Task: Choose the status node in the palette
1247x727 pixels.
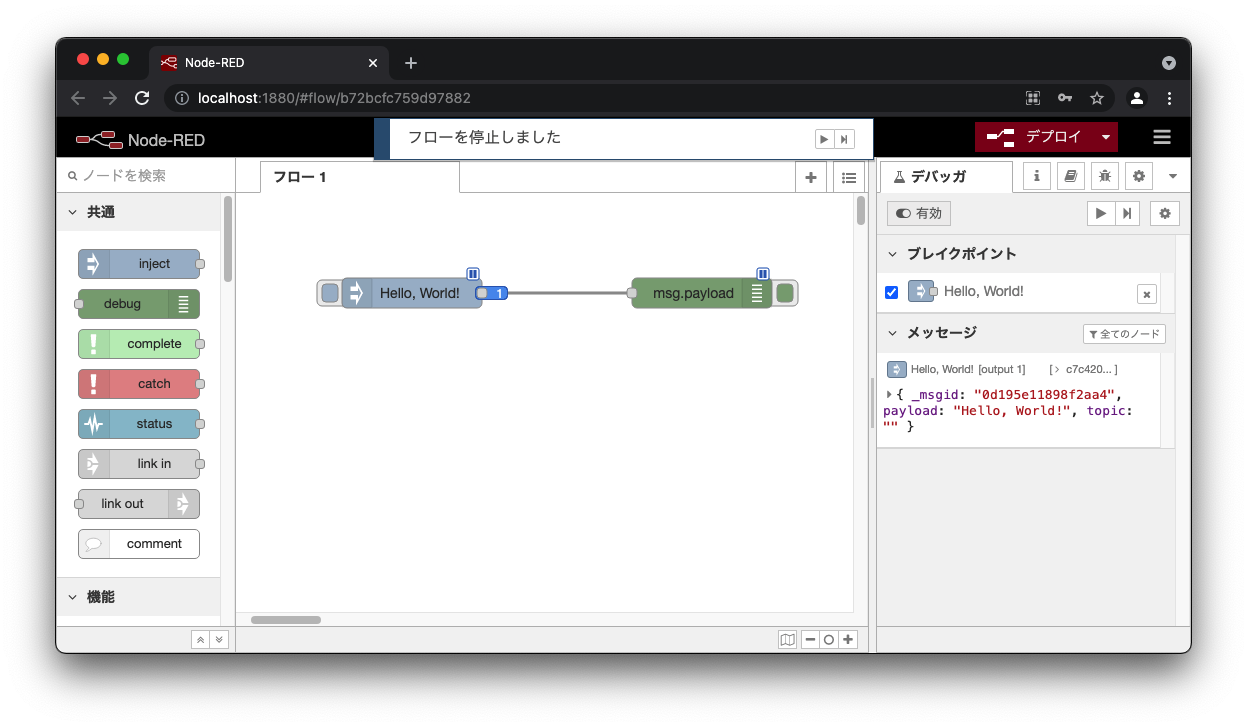Action: 139,424
